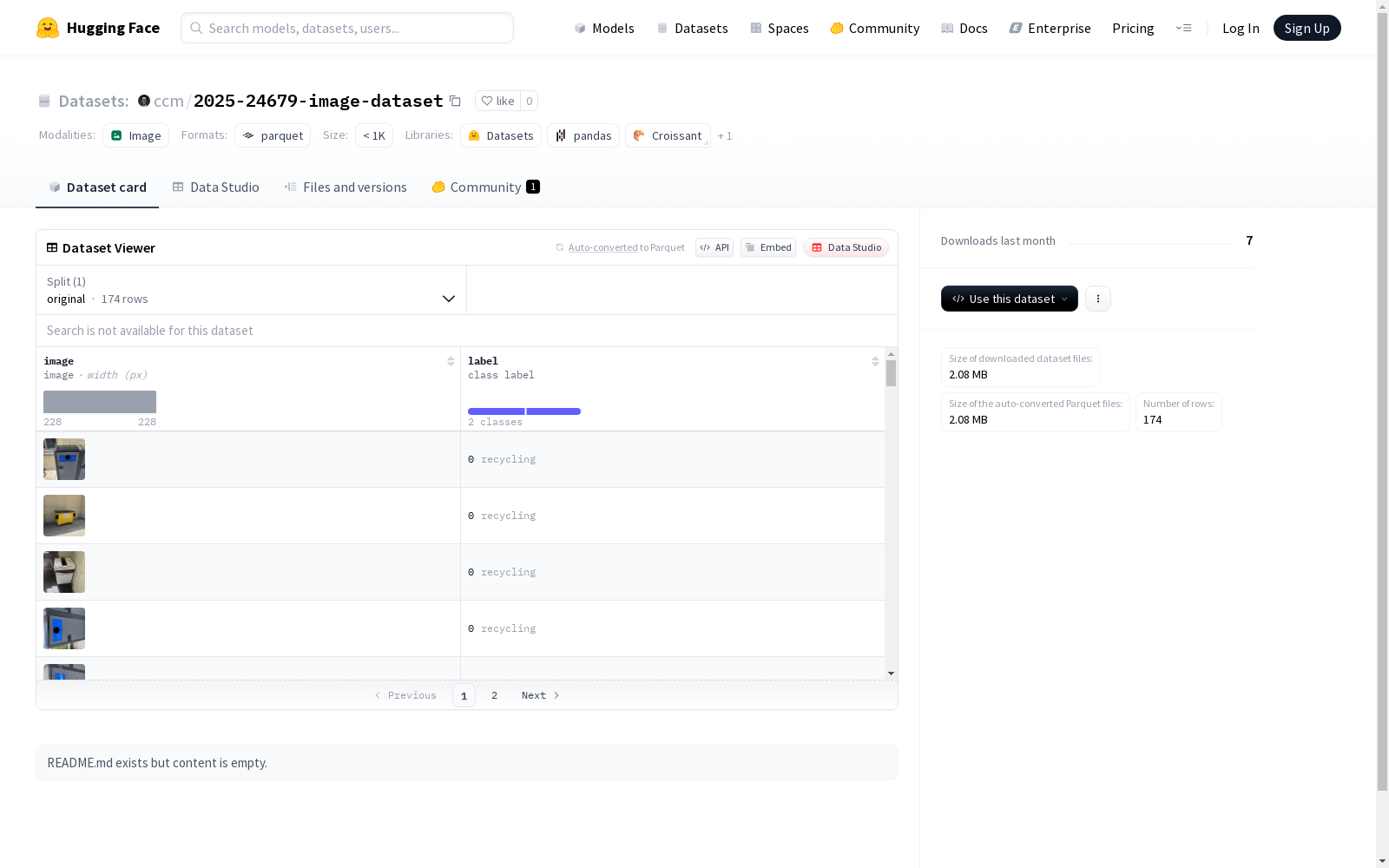The image size is (1389, 868).
Task: Open Data Studio button in viewer header
Action: 846,247
